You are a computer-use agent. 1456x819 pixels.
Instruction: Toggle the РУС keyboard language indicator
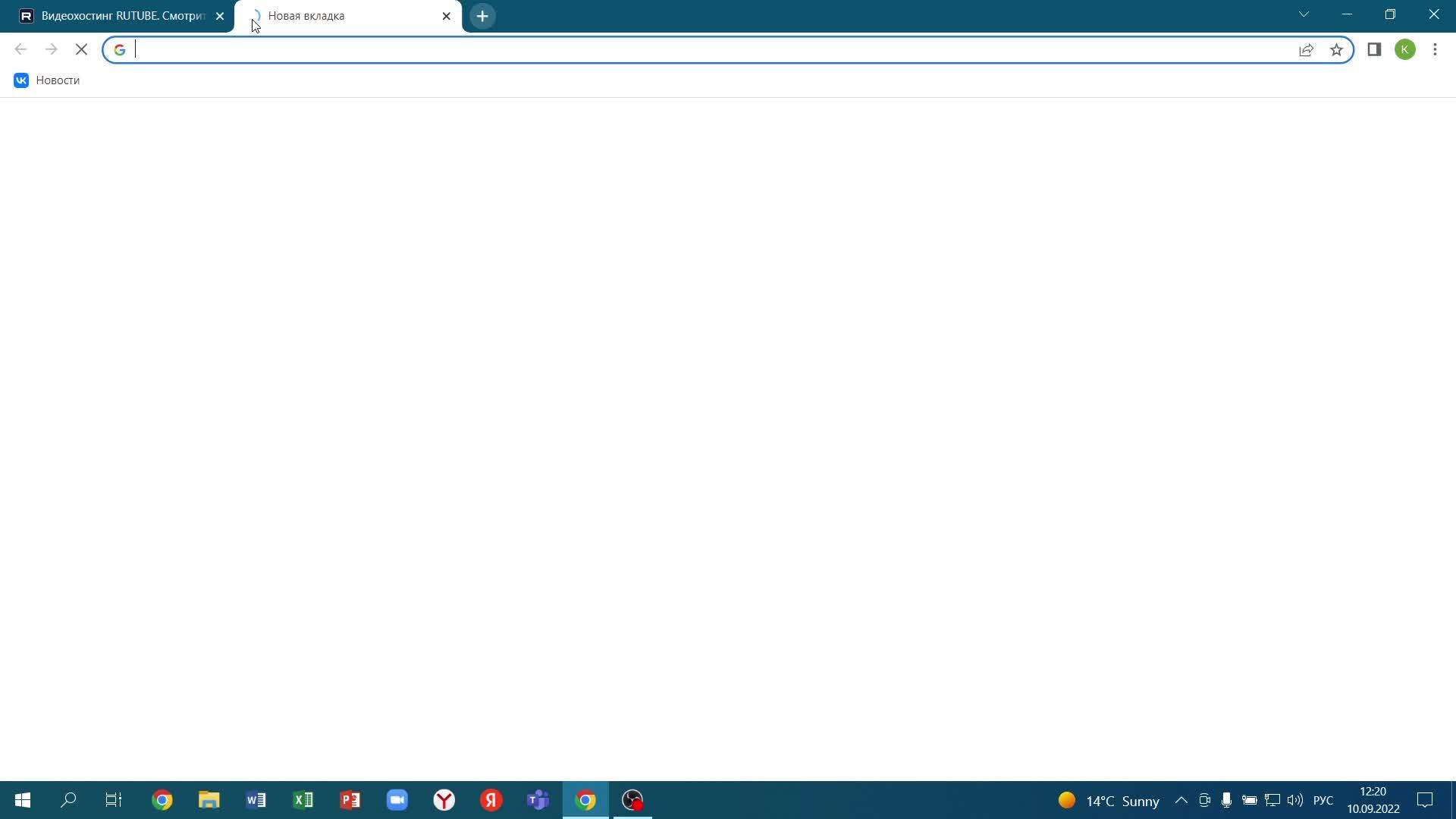(x=1323, y=800)
